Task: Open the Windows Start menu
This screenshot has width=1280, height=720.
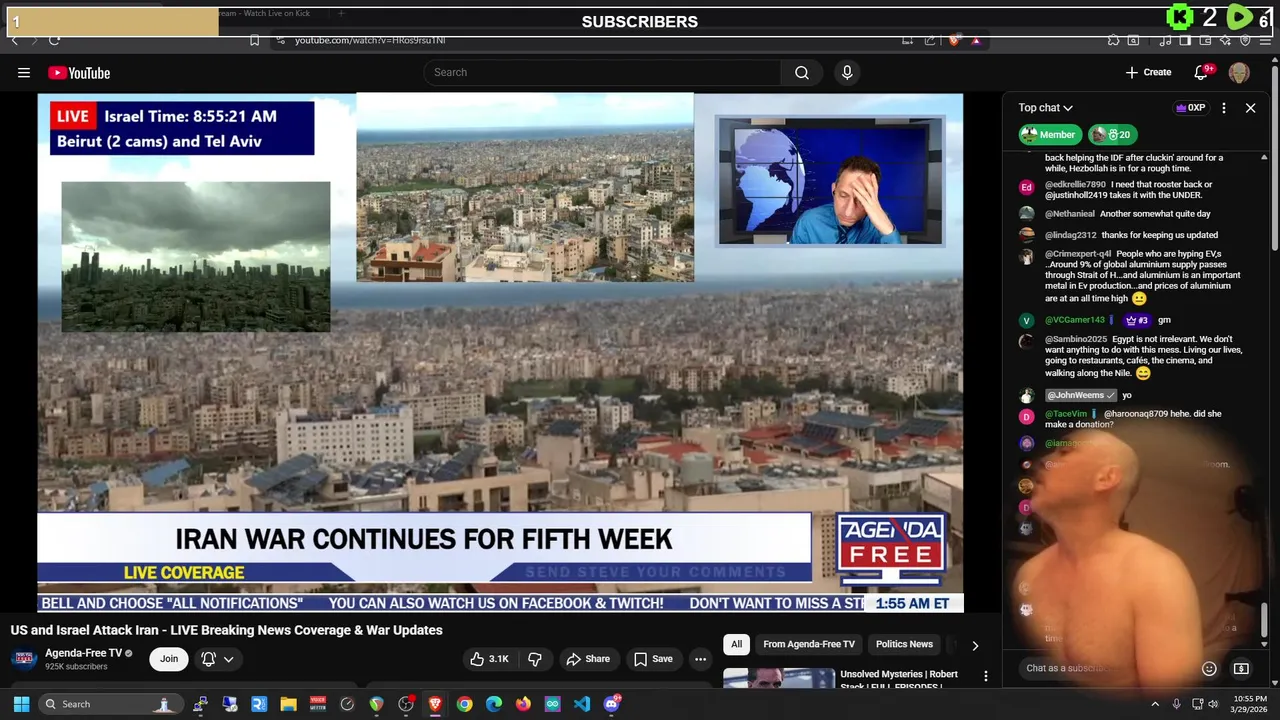Action: tap(21, 704)
